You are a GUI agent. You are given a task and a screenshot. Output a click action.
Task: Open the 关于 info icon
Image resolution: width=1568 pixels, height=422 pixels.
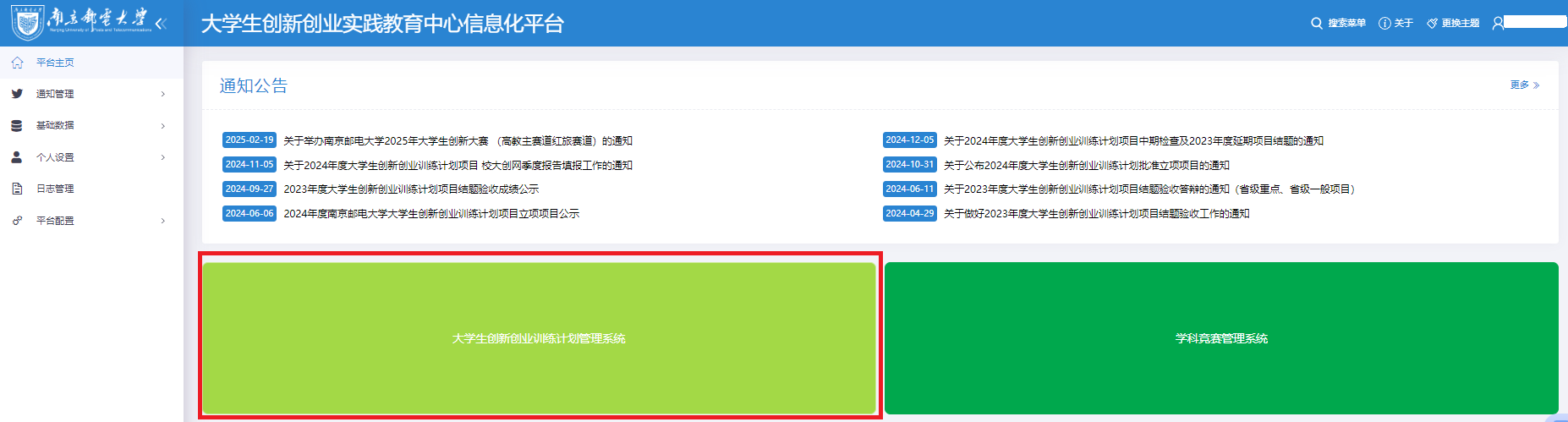click(x=1384, y=23)
